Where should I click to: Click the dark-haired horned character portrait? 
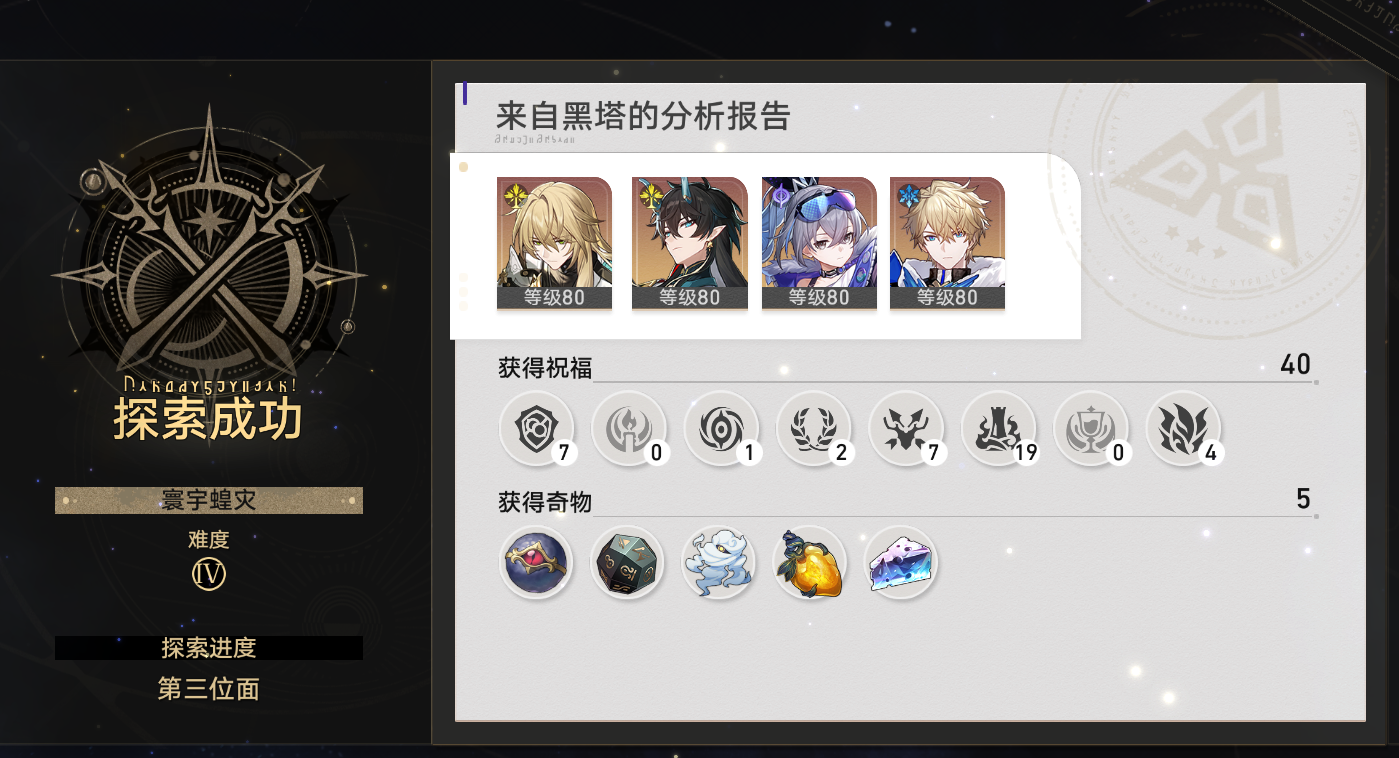coord(690,243)
